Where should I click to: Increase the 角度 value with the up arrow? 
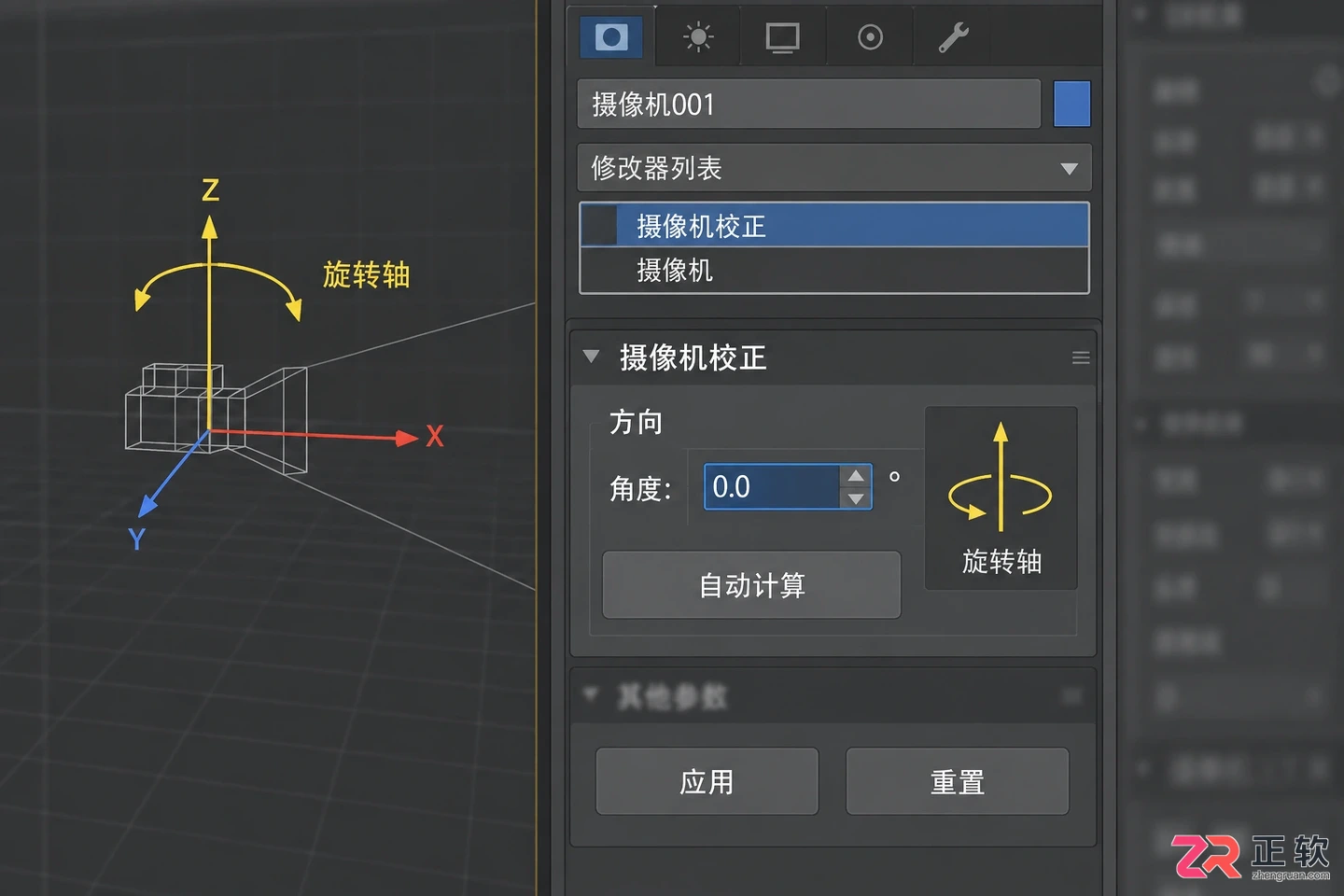click(856, 476)
